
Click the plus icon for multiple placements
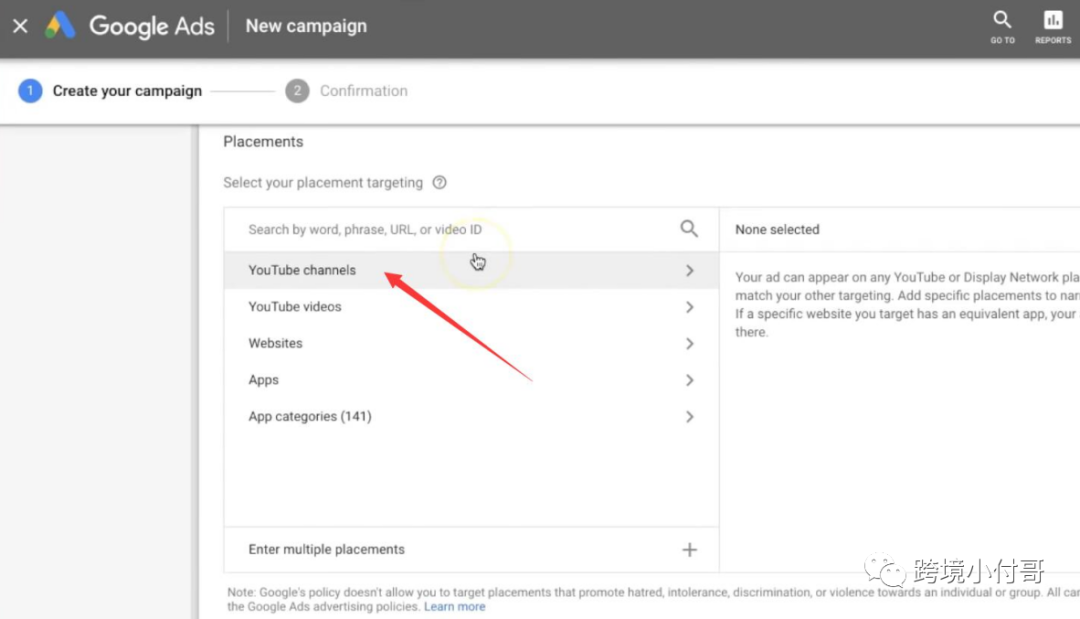pos(689,549)
